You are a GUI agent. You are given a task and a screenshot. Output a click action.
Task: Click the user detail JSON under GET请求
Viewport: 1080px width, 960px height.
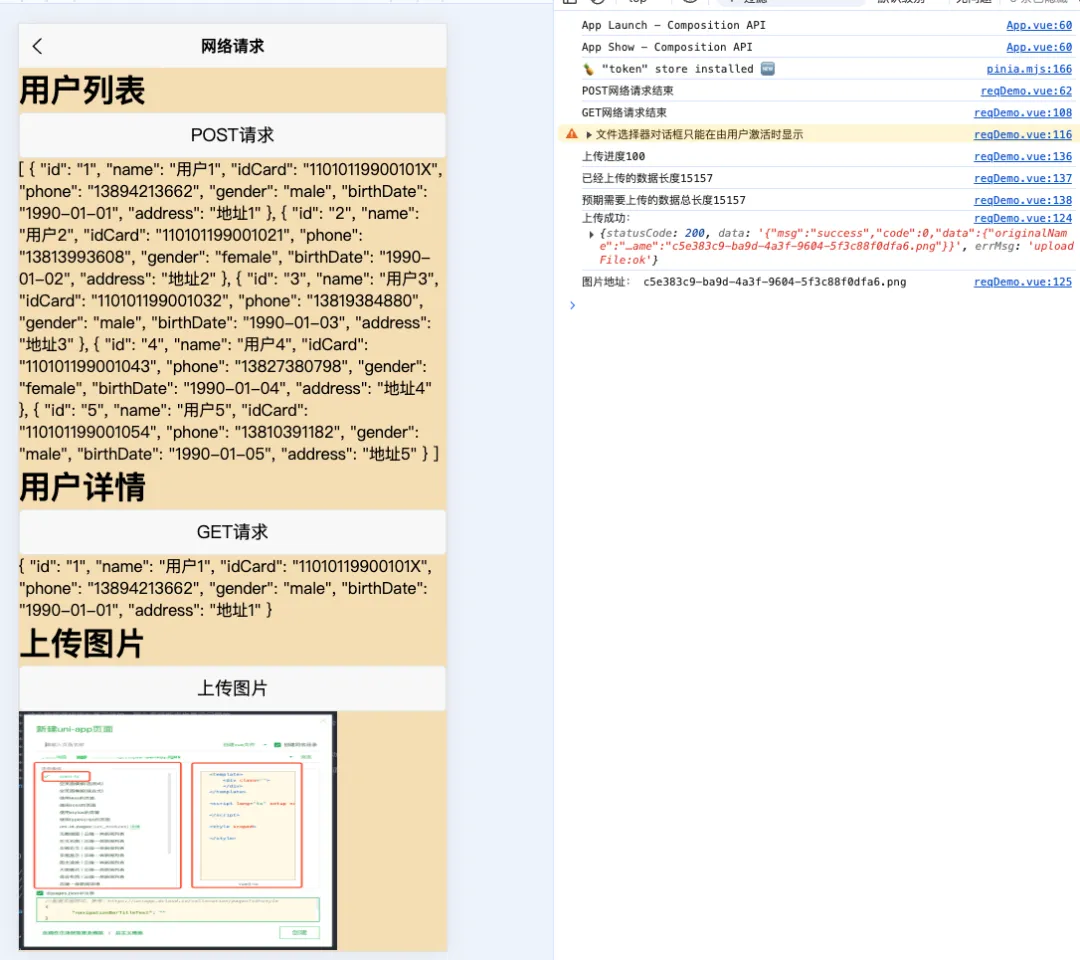click(x=226, y=588)
